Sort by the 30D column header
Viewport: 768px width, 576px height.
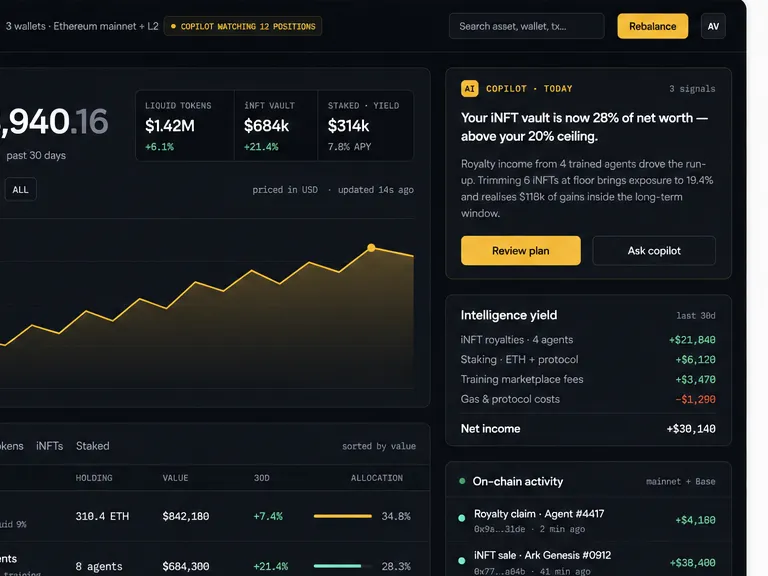262,478
